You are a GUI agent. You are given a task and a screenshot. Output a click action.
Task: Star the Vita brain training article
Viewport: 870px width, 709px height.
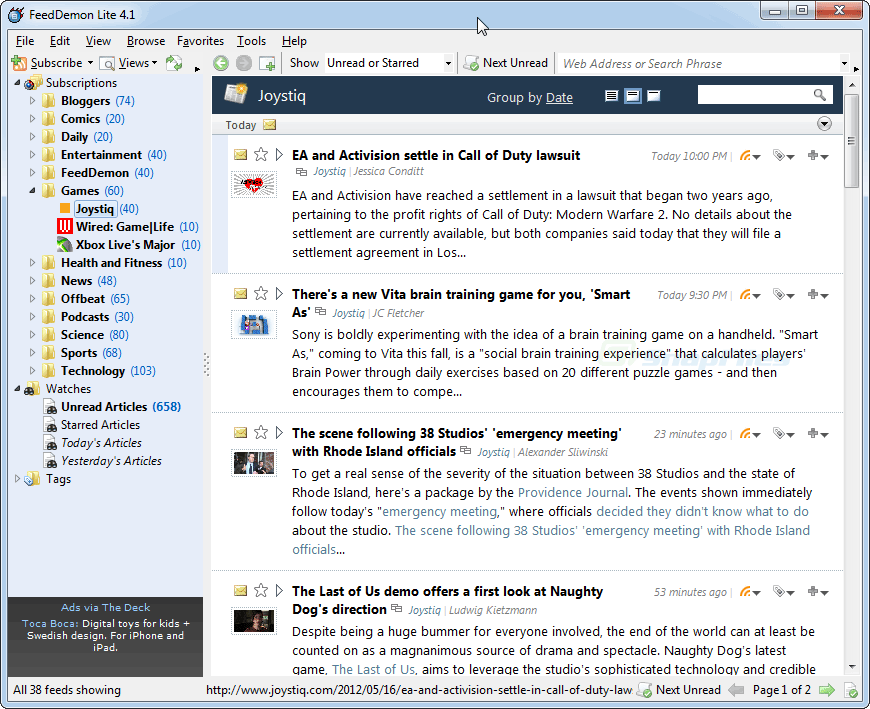click(261, 293)
